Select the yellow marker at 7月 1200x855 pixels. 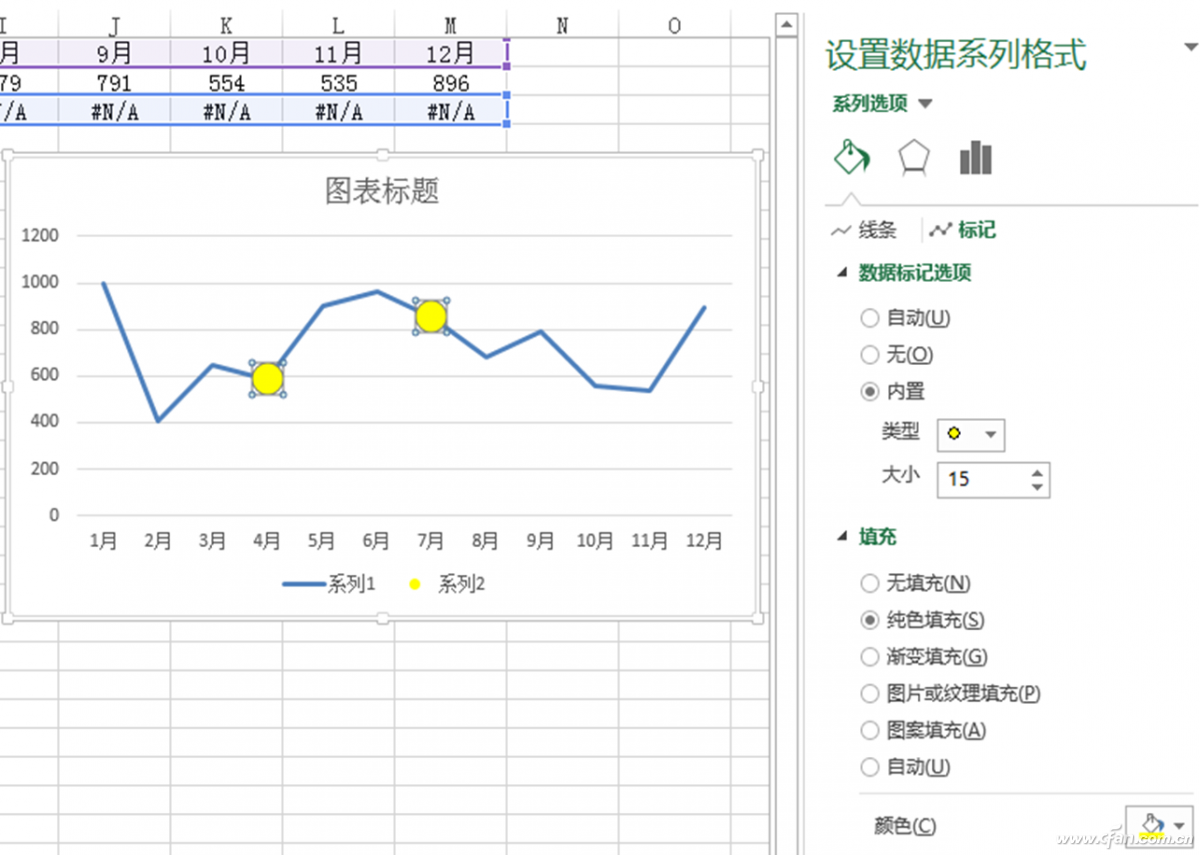click(431, 316)
